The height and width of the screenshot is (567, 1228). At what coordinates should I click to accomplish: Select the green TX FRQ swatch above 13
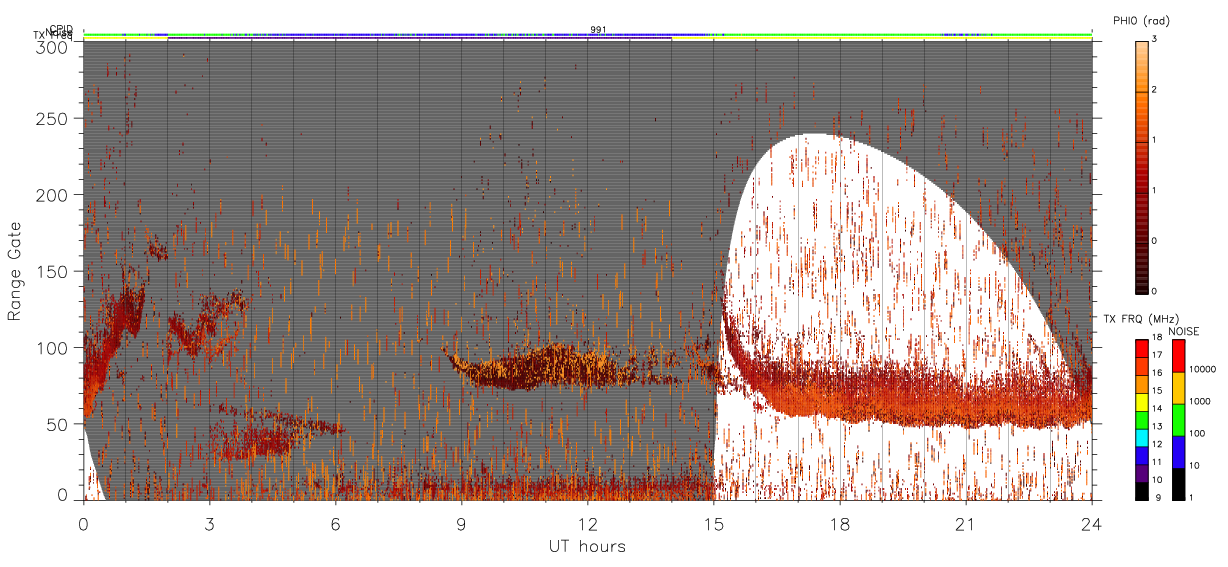coord(1141,420)
